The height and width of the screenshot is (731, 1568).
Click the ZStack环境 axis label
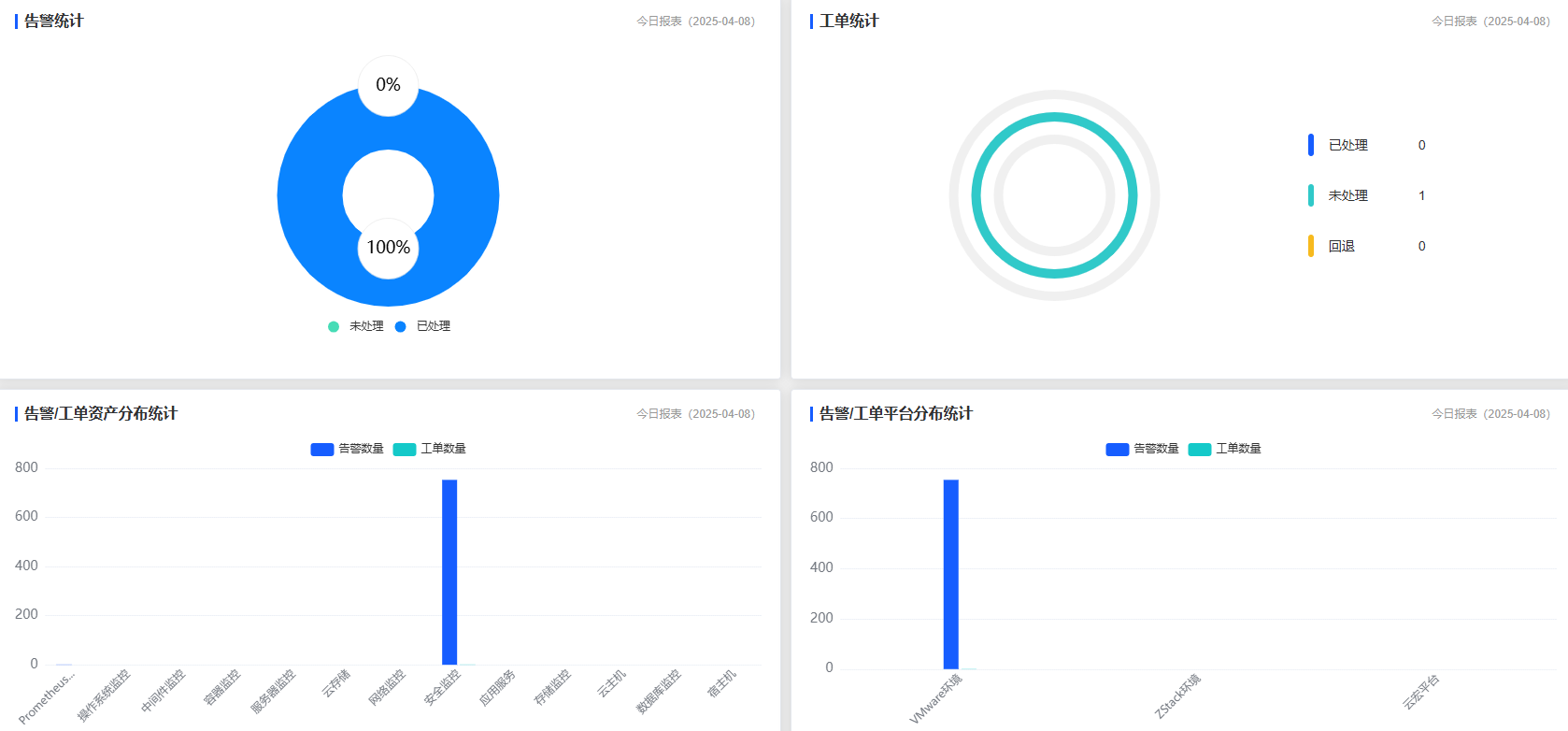coord(1178,696)
